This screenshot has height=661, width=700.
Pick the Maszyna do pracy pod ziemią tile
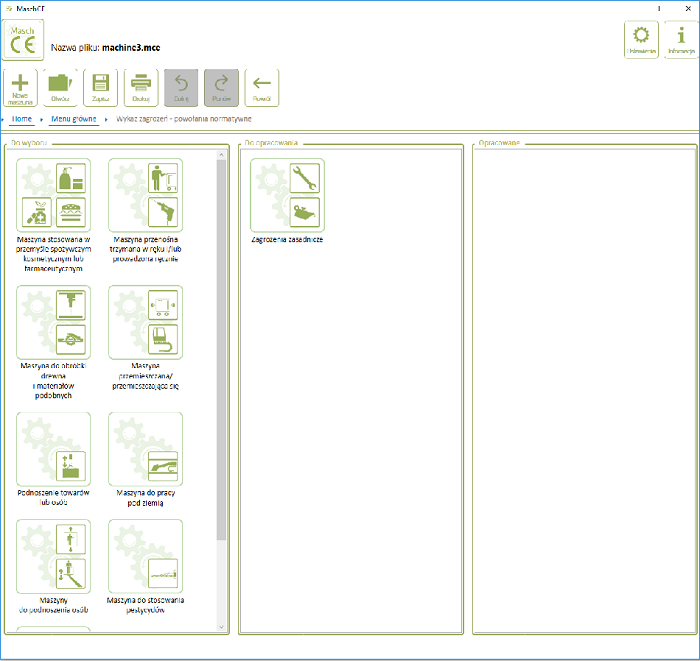tap(146, 449)
